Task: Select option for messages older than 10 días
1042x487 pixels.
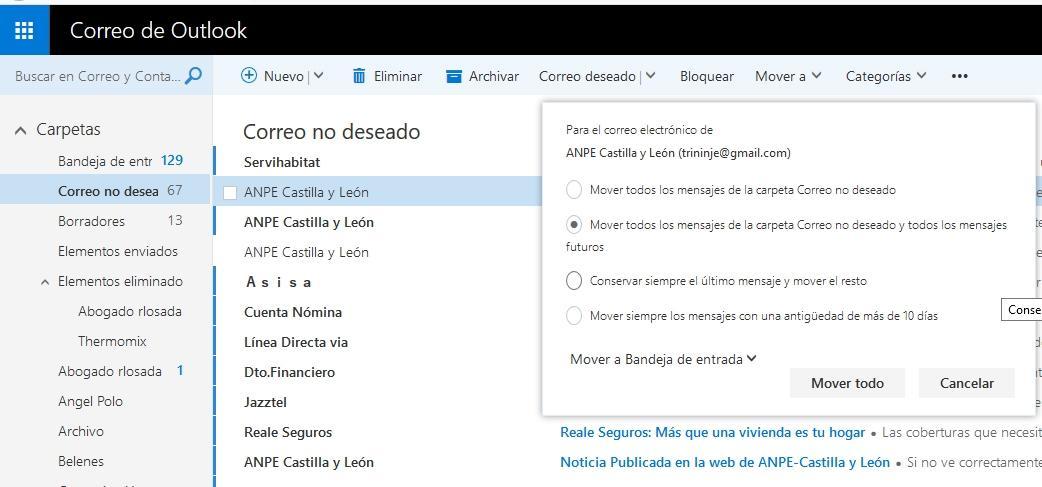Action: click(574, 316)
